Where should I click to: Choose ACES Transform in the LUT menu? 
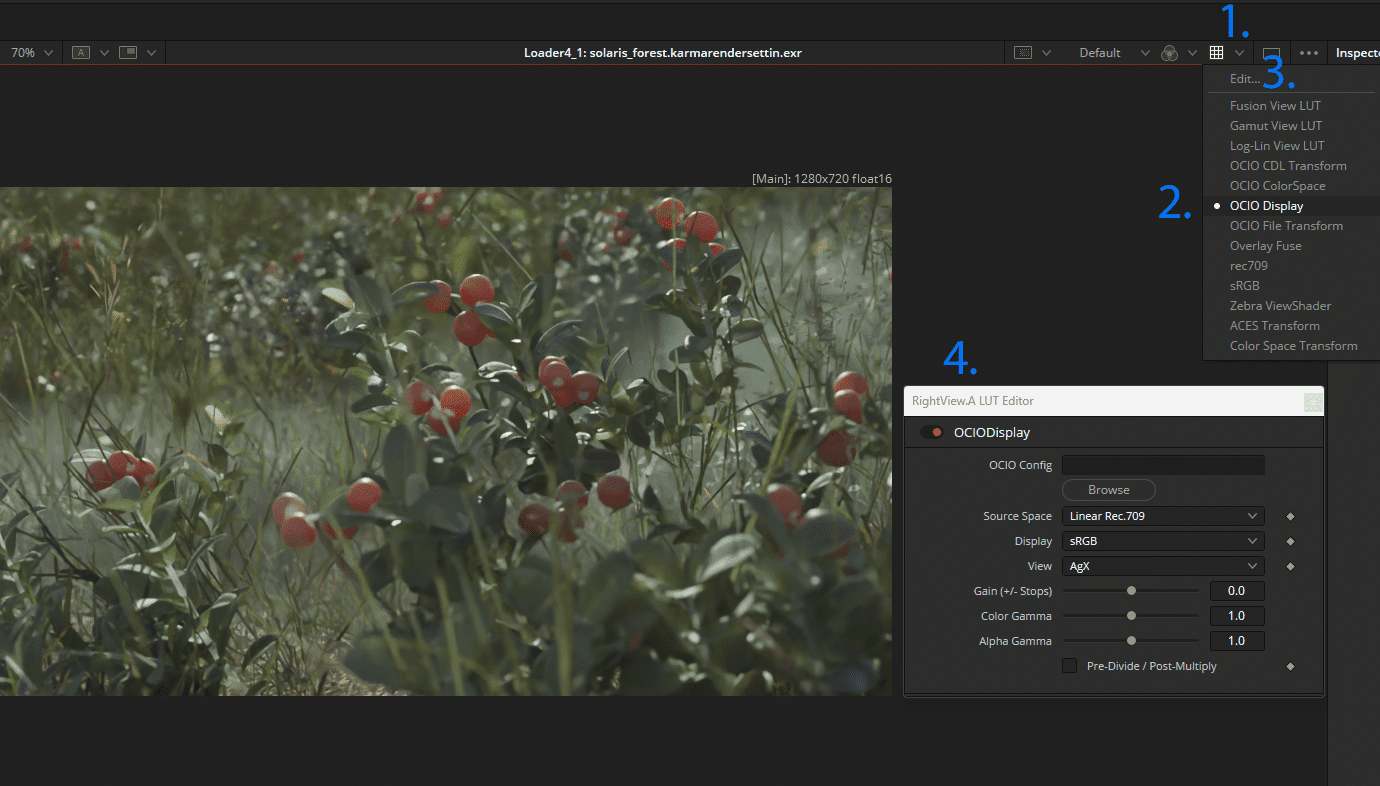click(1274, 326)
